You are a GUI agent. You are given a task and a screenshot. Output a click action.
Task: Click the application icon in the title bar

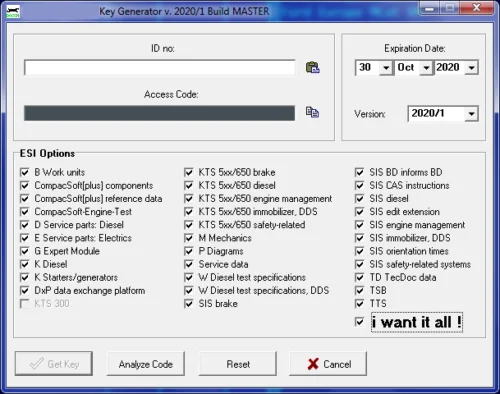coord(13,11)
